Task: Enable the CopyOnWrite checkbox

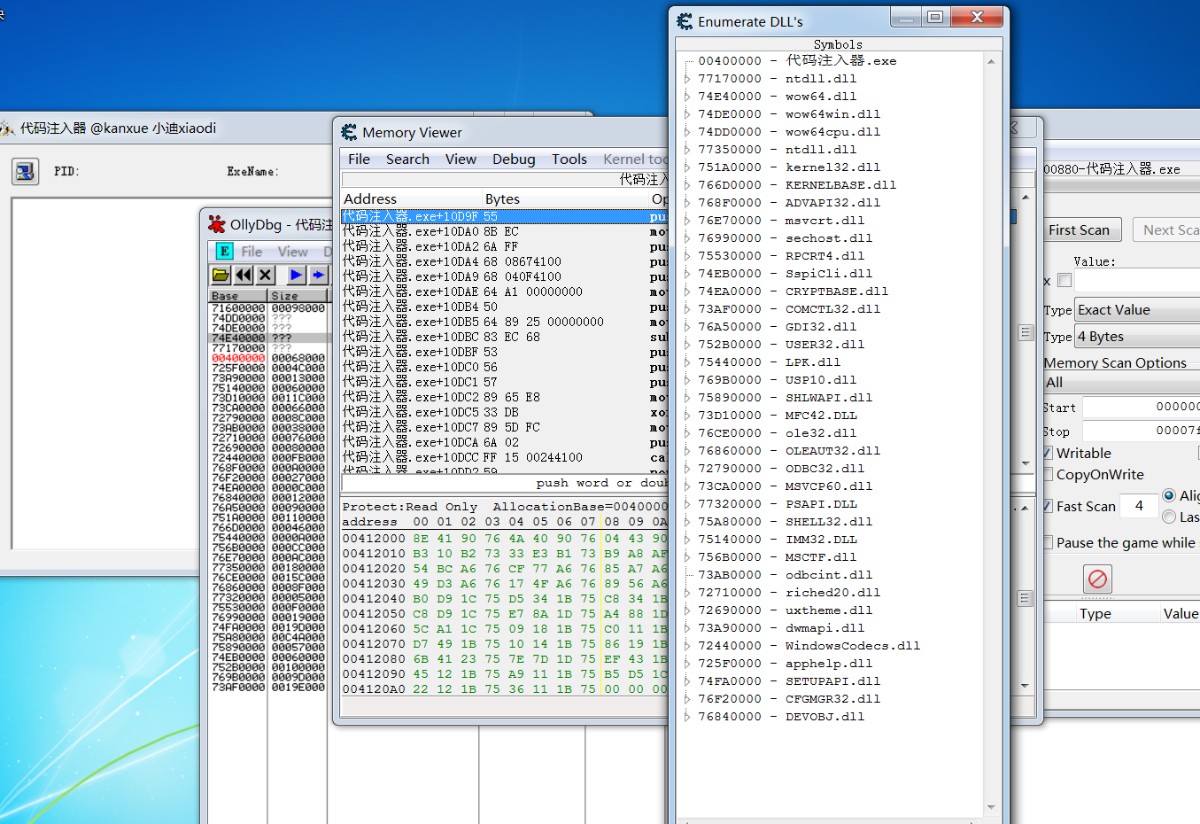Action: tap(1048, 475)
